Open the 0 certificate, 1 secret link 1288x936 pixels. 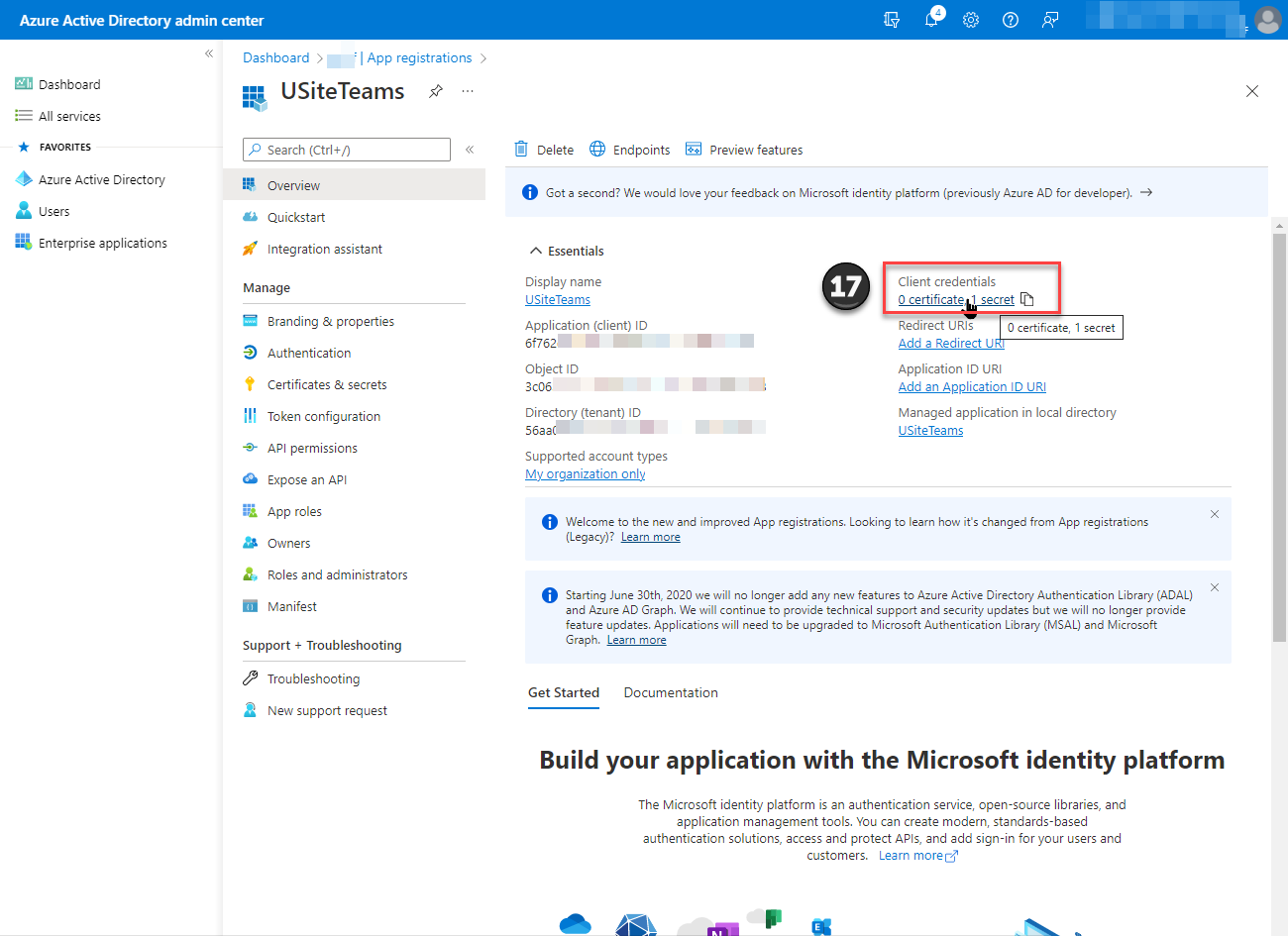956,299
